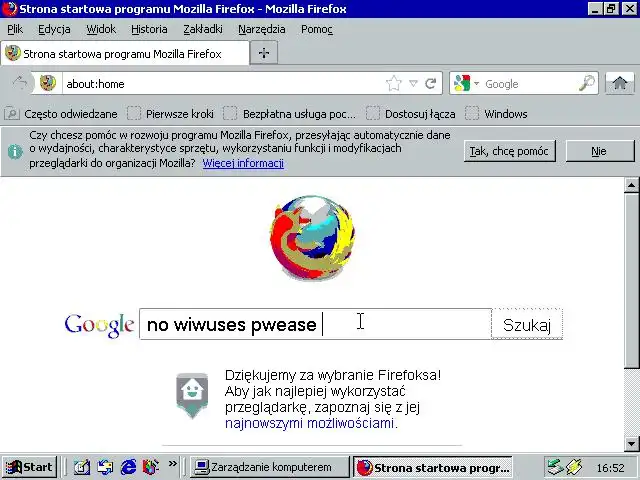Click the power plug tray icon
Screen dimensions: 640x480
(575, 467)
